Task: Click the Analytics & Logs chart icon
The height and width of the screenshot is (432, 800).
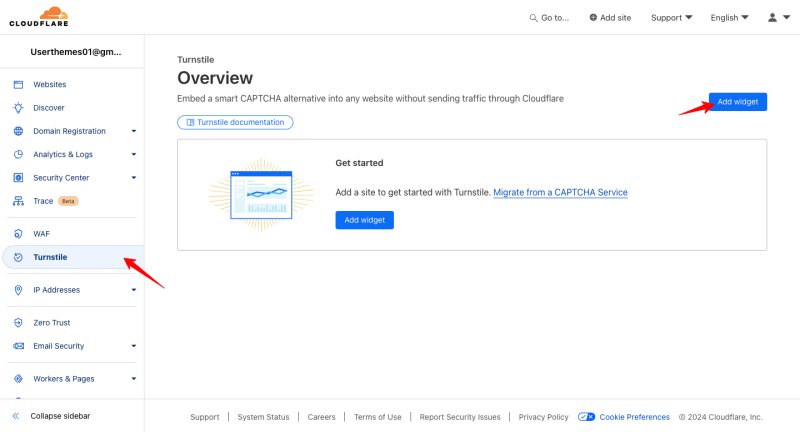Action: tap(18, 154)
